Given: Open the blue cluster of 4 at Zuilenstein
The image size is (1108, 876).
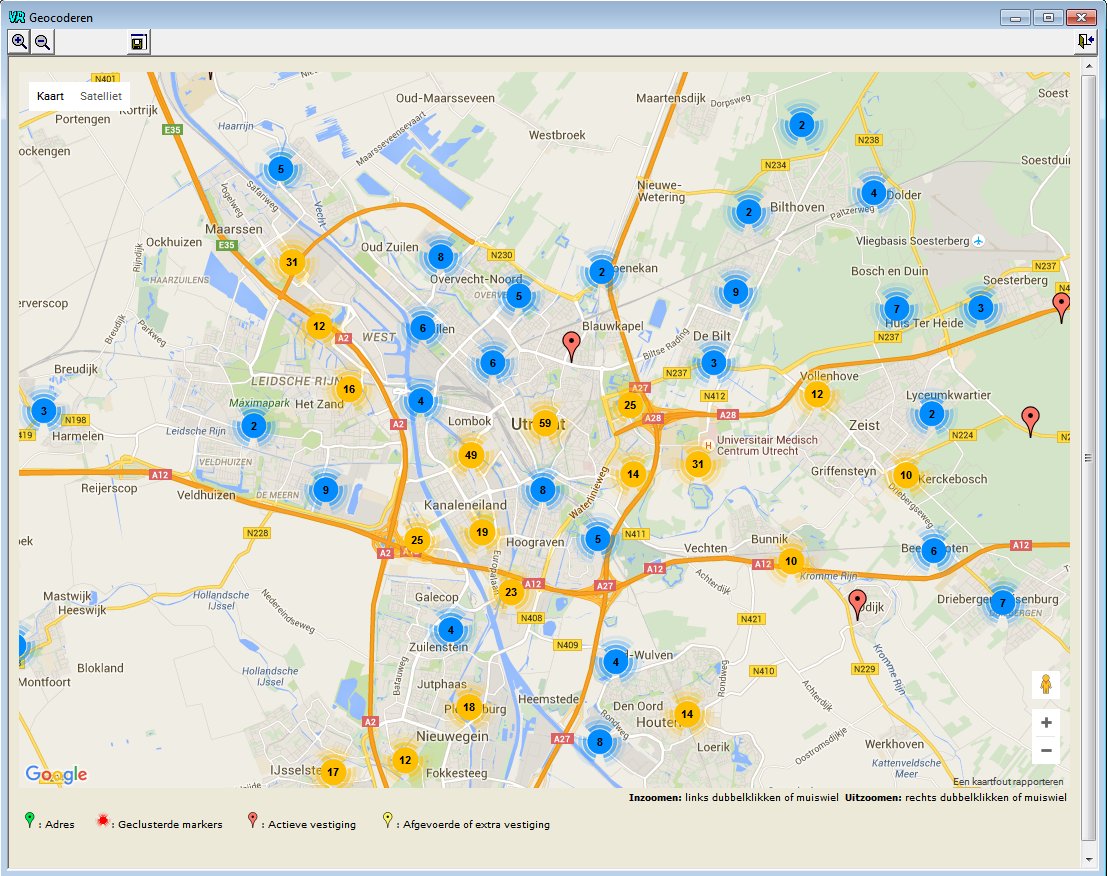Looking at the screenshot, I should point(451,629).
